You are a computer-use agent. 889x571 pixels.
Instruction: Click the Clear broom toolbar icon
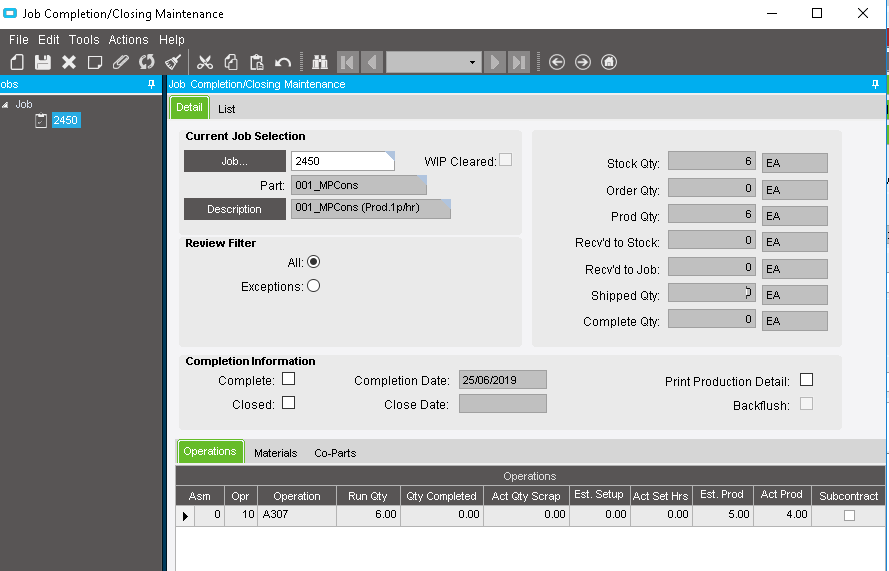click(x=173, y=62)
